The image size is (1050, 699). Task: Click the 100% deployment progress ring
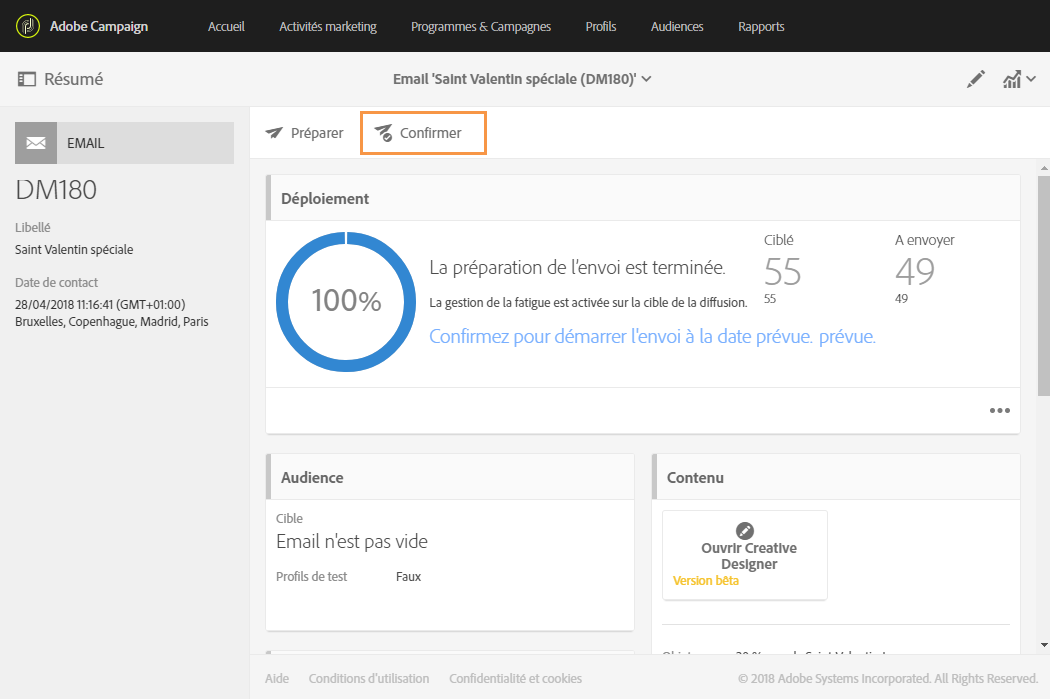pos(346,301)
